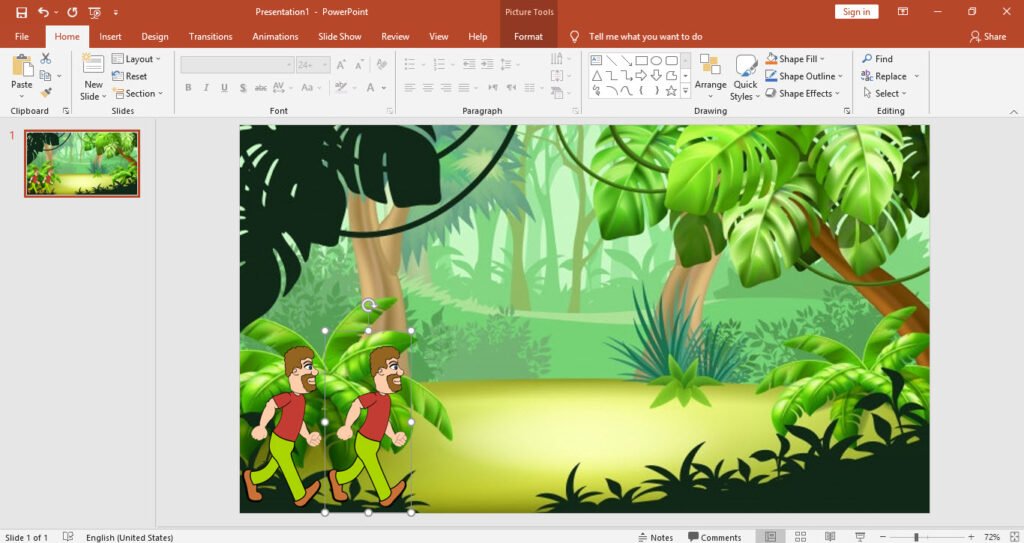Increase font size button
The width and height of the screenshot is (1024, 543).
(x=341, y=65)
